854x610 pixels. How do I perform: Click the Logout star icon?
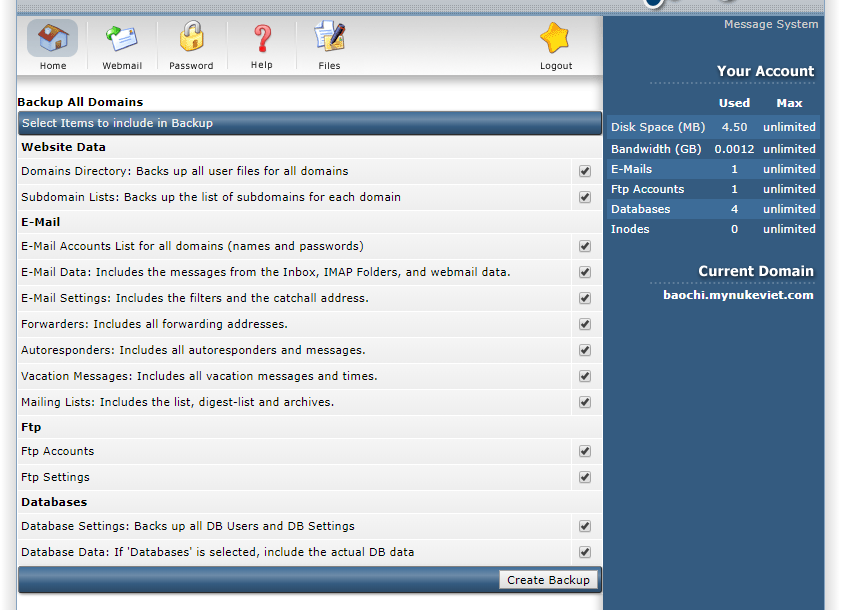tap(556, 39)
